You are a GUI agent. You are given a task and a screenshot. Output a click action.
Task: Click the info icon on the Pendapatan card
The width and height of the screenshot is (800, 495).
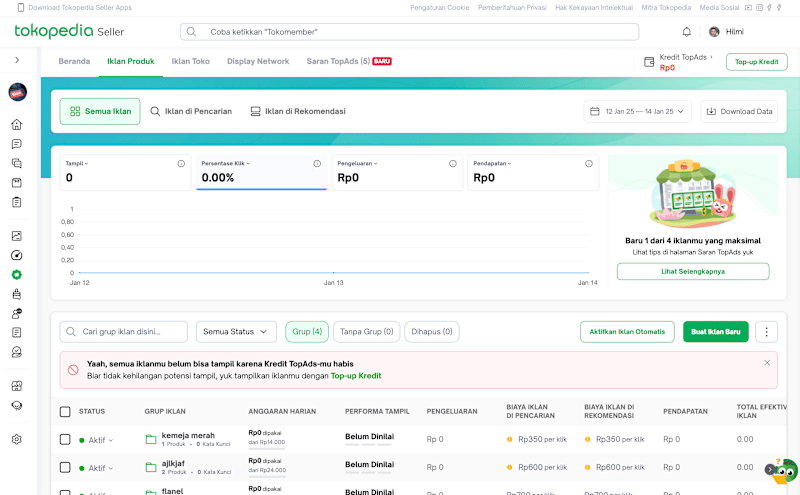(588, 163)
